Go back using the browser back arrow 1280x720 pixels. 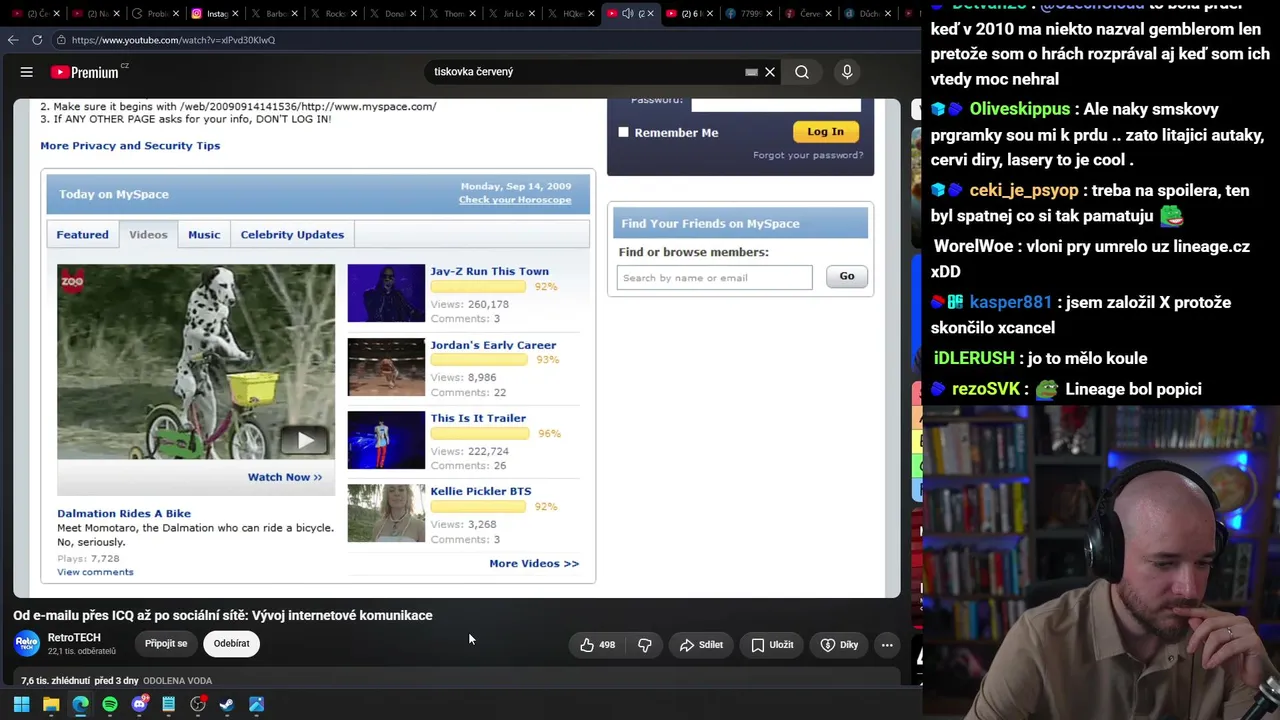pyautogui.click(x=13, y=40)
